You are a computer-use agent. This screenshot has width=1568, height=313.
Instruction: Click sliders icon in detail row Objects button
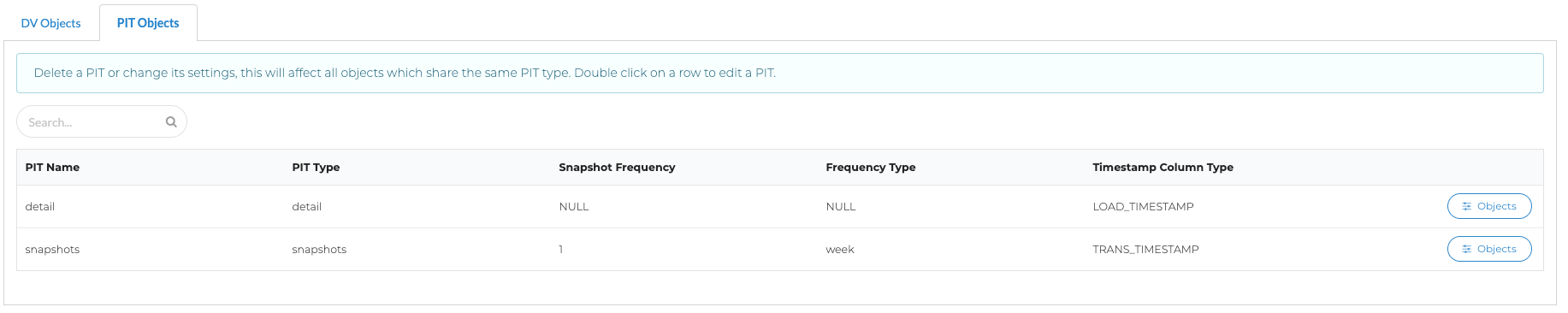(1467, 206)
